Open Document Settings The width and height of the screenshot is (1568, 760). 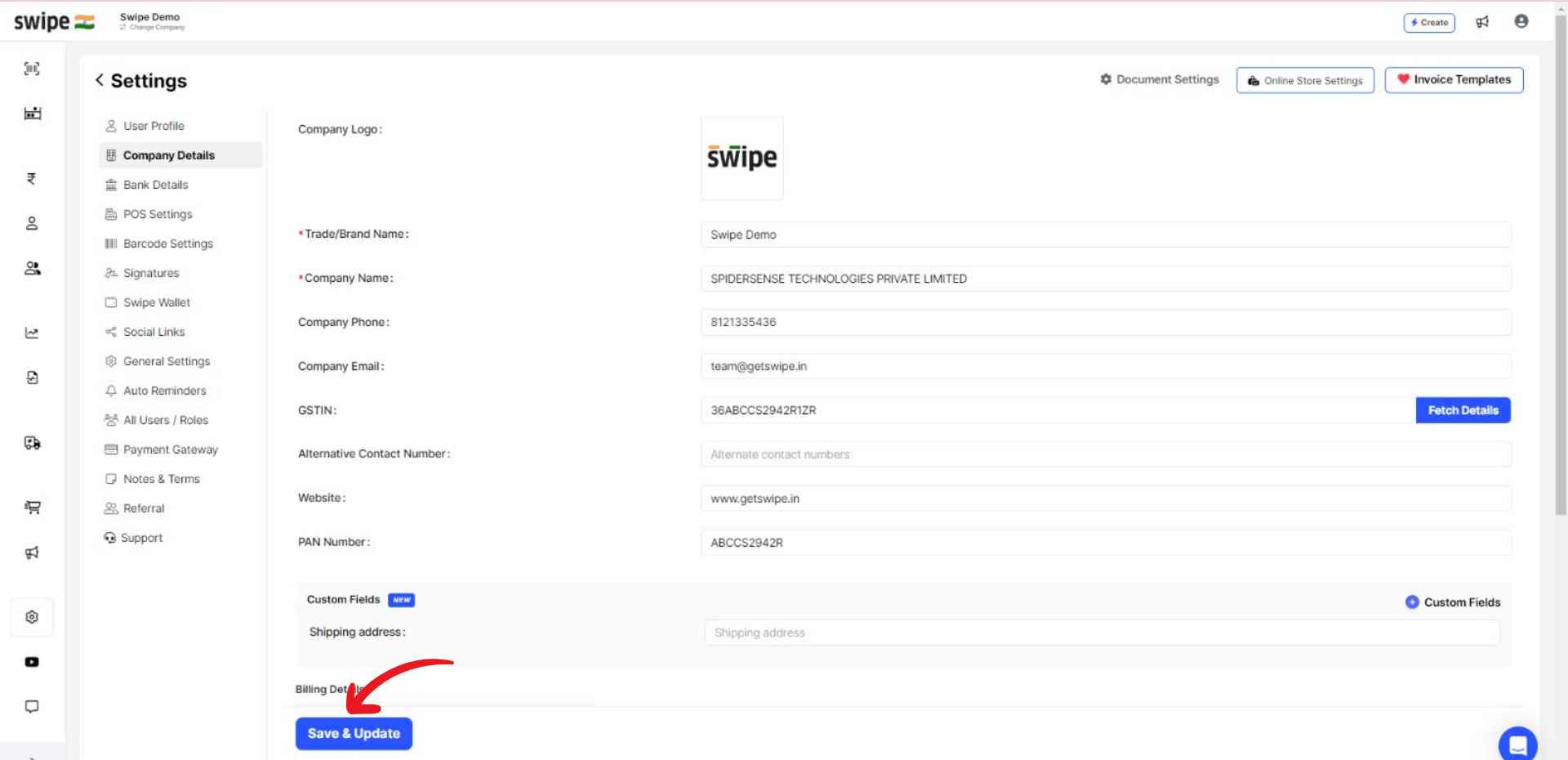coord(1160,79)
